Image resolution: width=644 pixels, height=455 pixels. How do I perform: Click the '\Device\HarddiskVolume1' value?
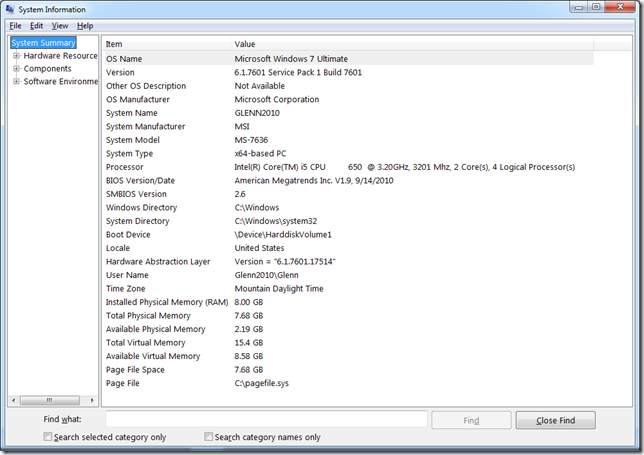tap(283, 234)
